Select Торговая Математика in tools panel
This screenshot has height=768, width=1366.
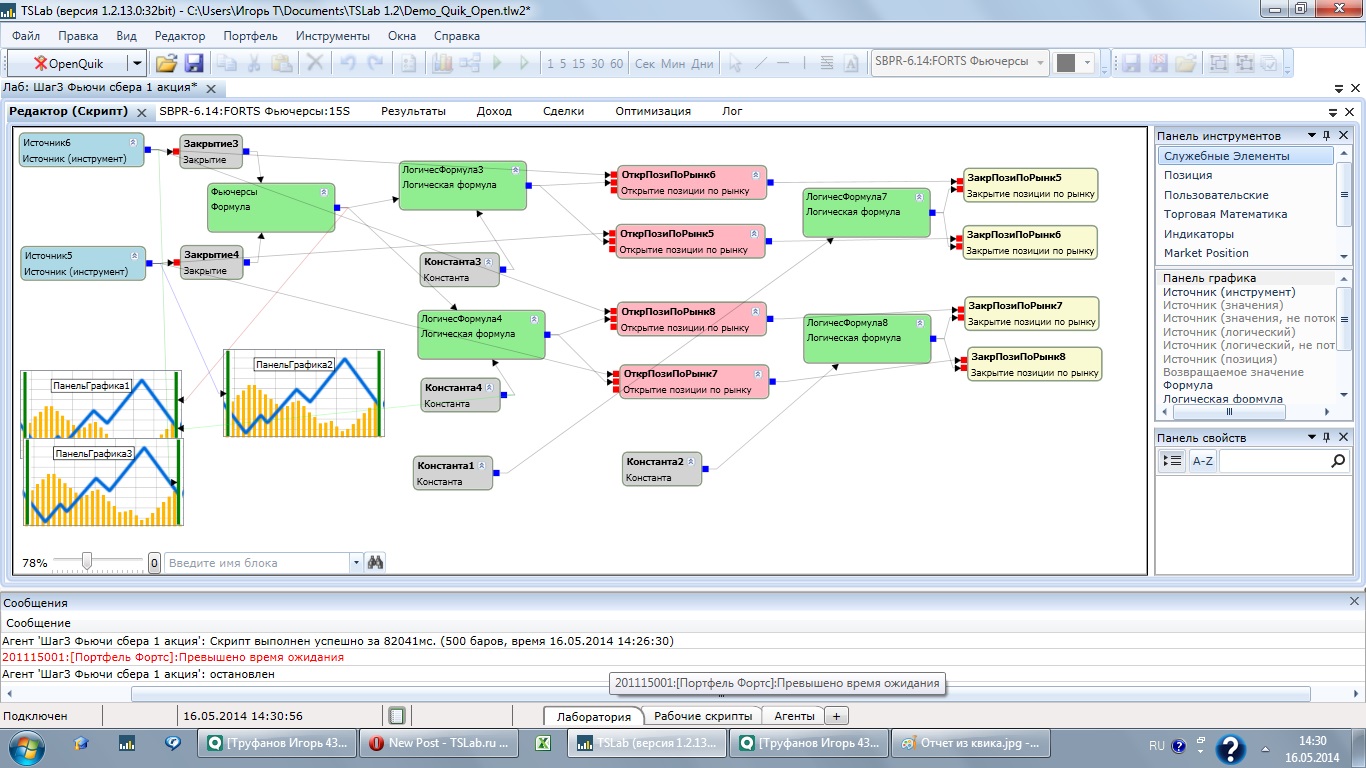(1225, 214)
